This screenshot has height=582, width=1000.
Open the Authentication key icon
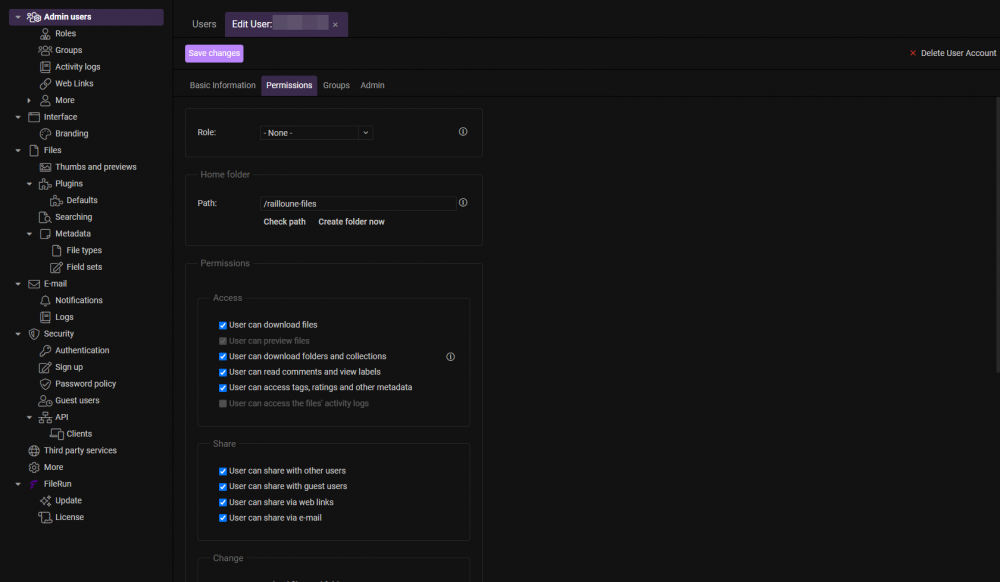coord(45,351)
